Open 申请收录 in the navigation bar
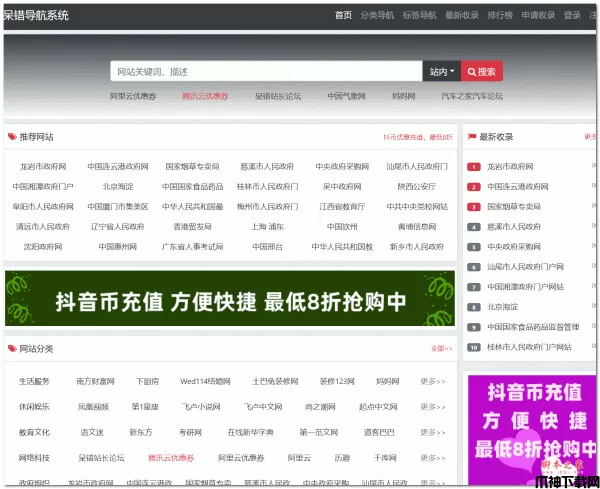 (538, 15)
